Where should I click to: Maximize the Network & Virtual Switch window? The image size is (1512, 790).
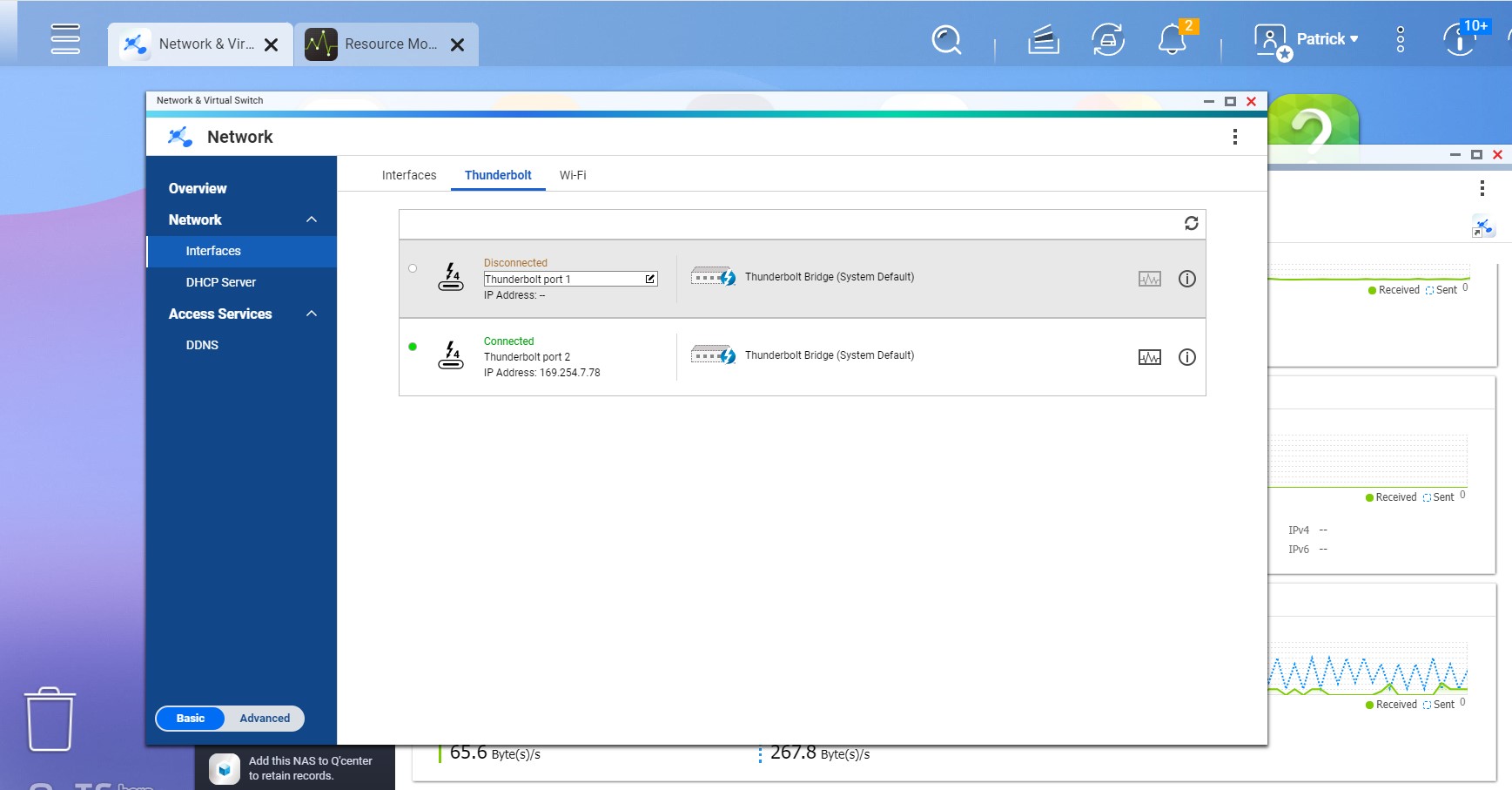tap(1230, 101)
